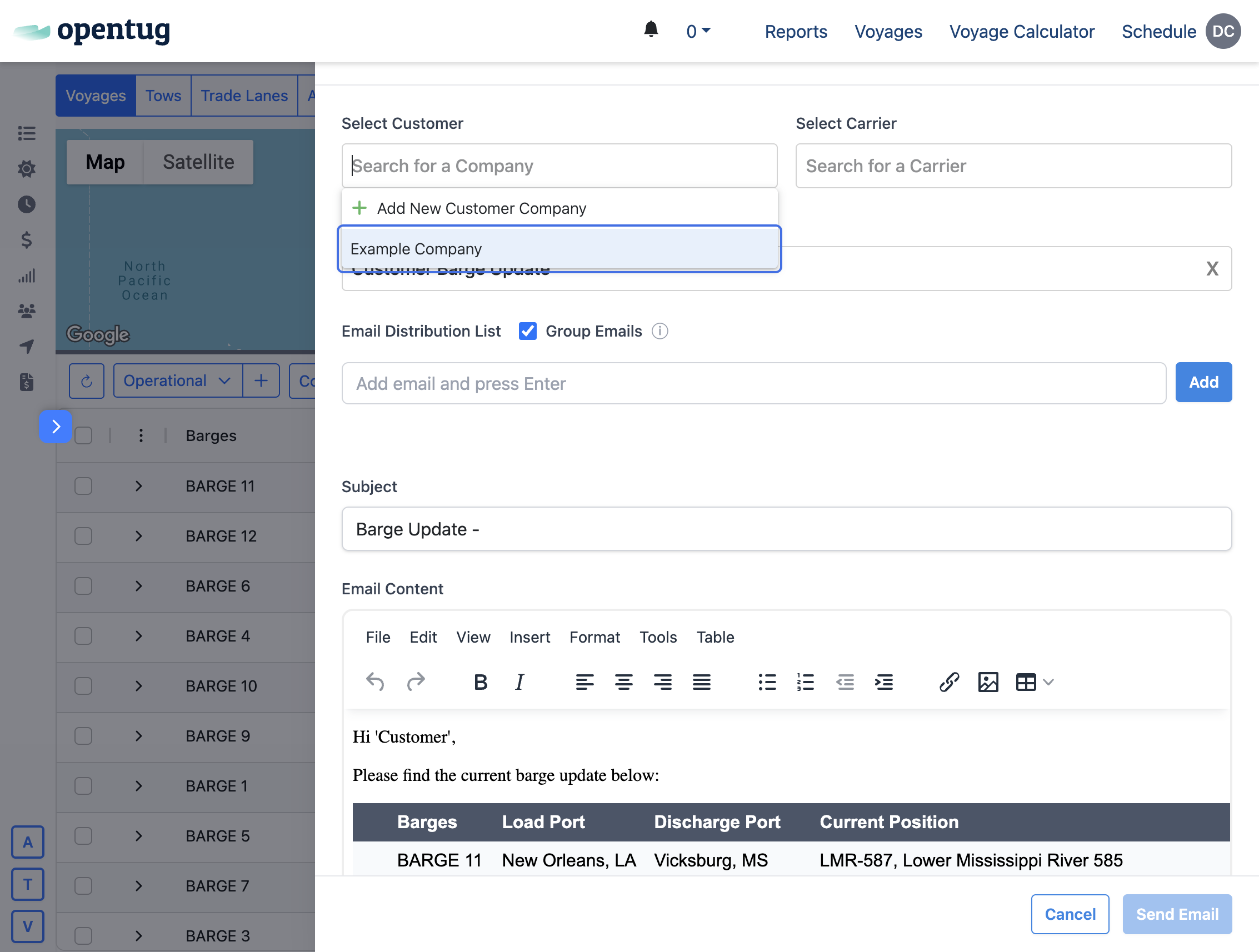Click the insert image icon in editor

pyautogui.click(x=987, y=681)
